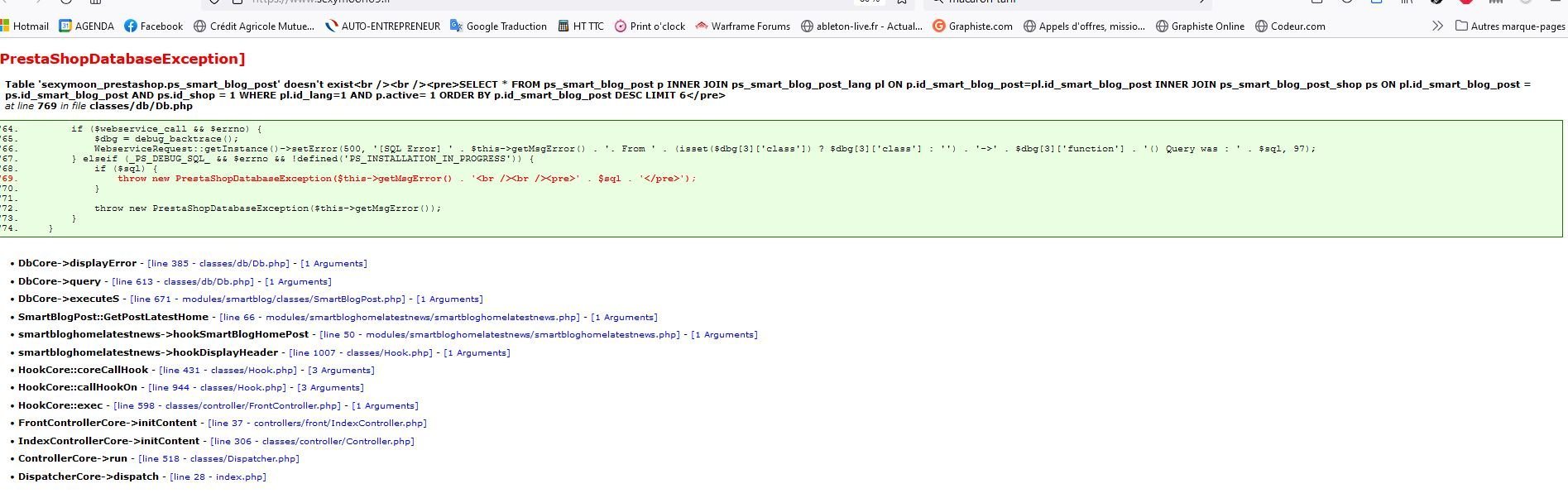Screen dimensions: 1568x498
Task: Open line 671 SmartBlogPost.php link
Action: pyautogui.click(x=268, y=299)
